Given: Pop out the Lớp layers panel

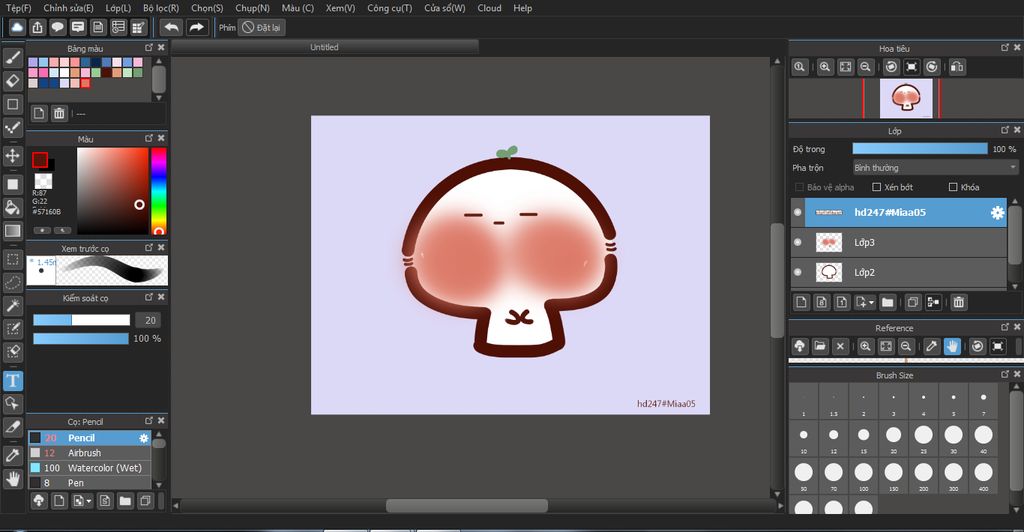Looking at the screenshot, I should [x=1005, y=131].
